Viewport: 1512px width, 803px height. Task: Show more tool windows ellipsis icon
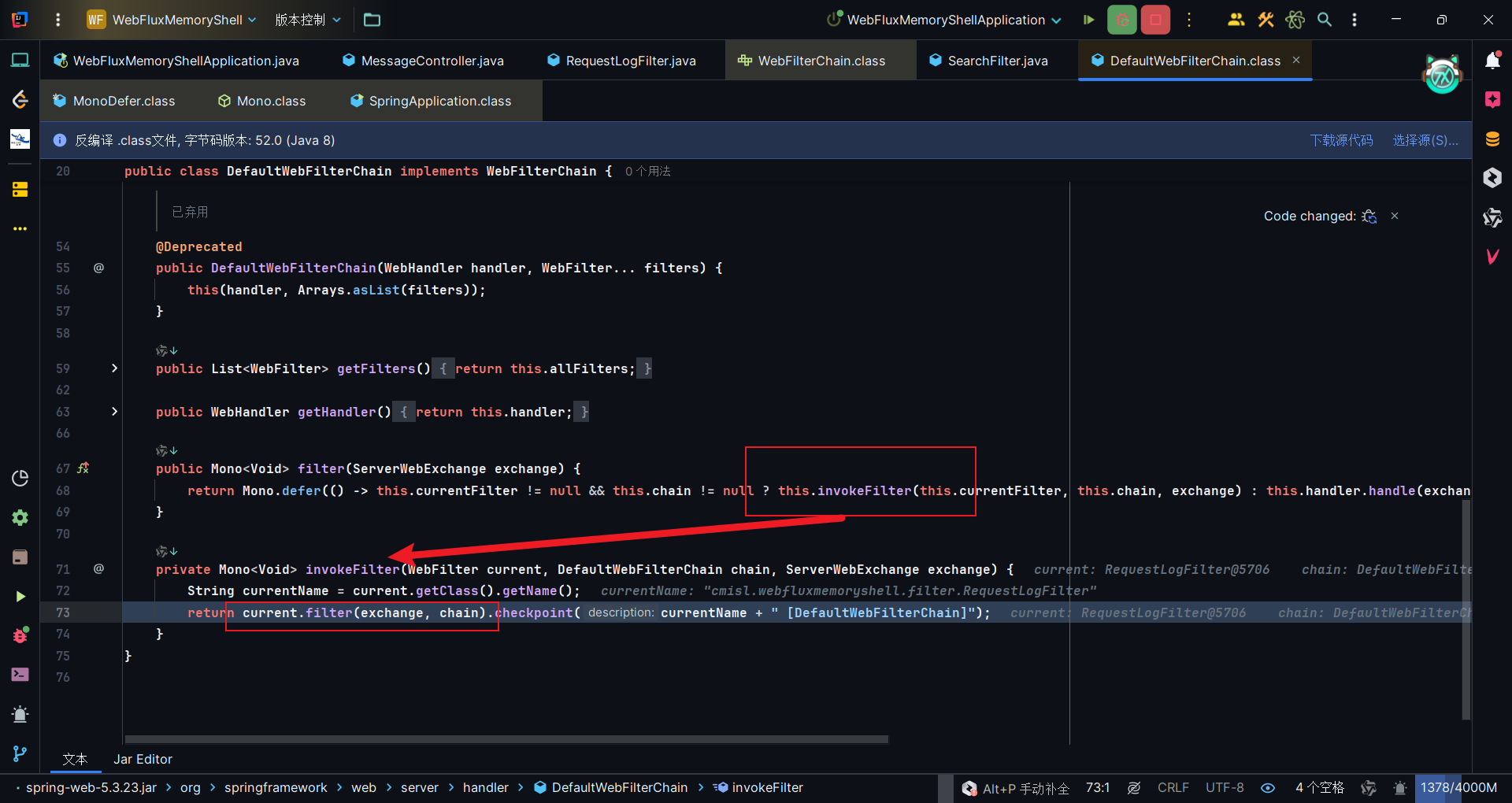[x=20, y=229]
